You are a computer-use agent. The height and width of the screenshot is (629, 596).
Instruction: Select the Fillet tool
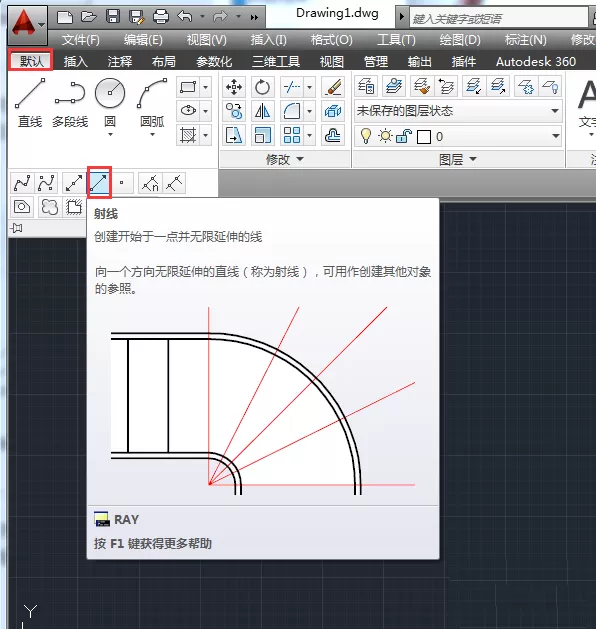pos(292,111)
